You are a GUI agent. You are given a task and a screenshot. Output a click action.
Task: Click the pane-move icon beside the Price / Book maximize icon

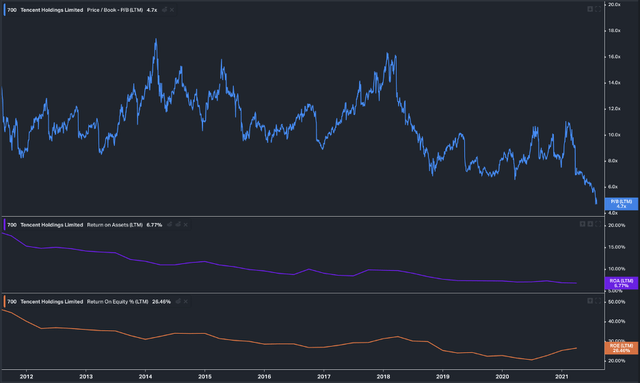590,9
